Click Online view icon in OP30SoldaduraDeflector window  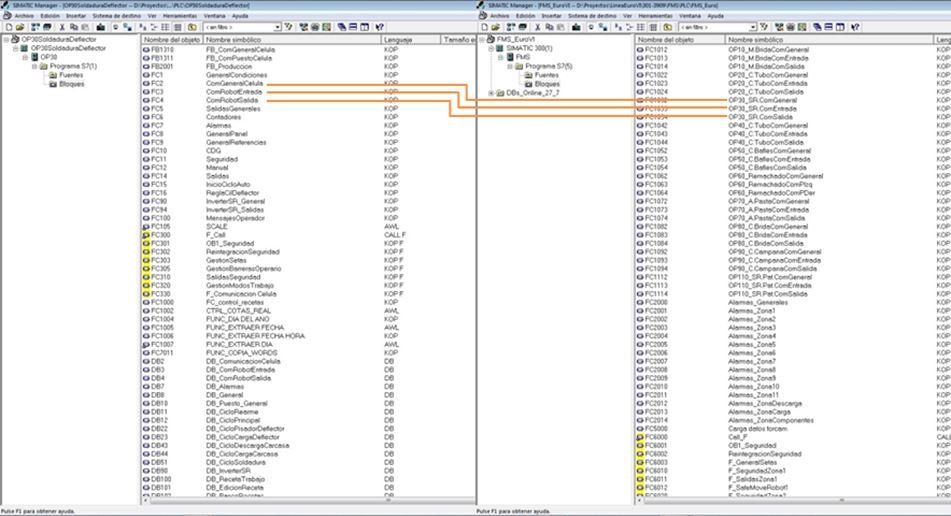(x=115, y=27)
